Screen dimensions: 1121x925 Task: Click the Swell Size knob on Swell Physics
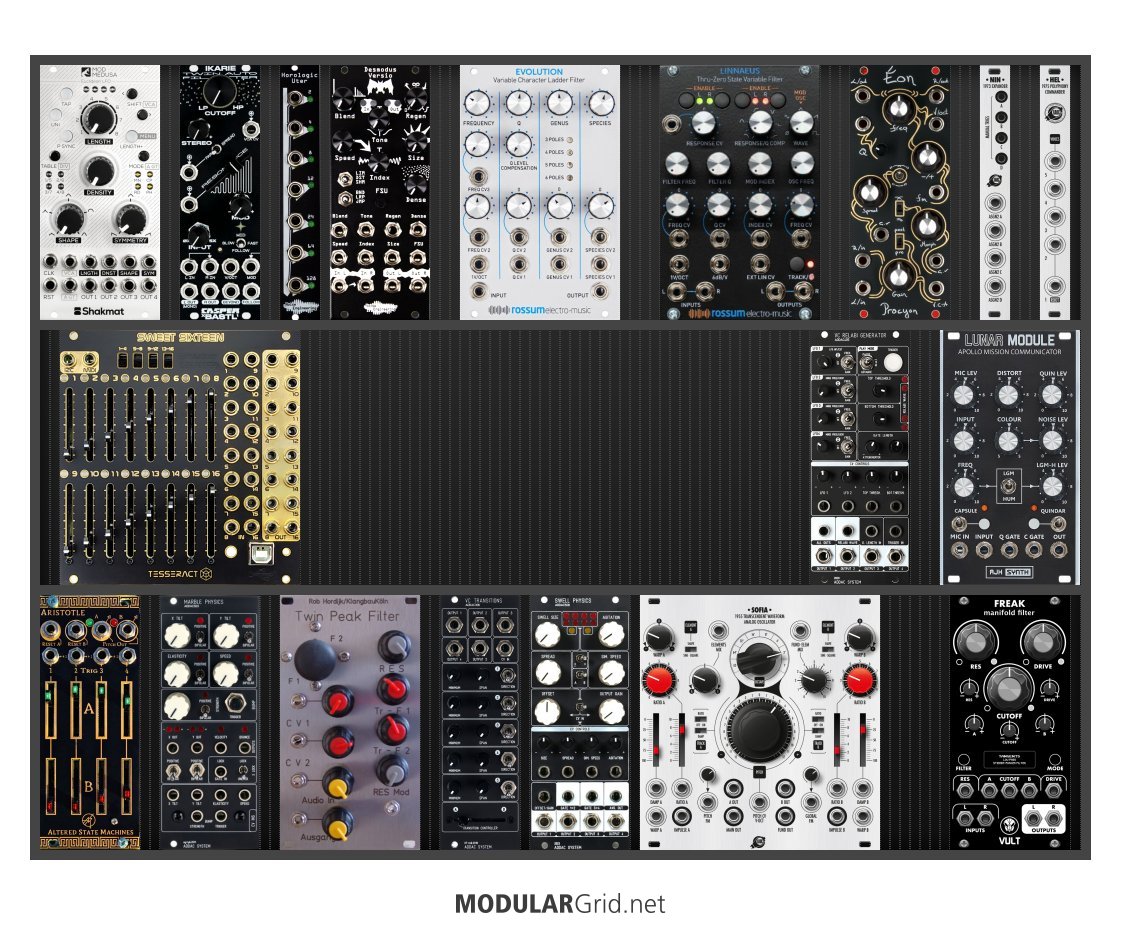[547, 634]
